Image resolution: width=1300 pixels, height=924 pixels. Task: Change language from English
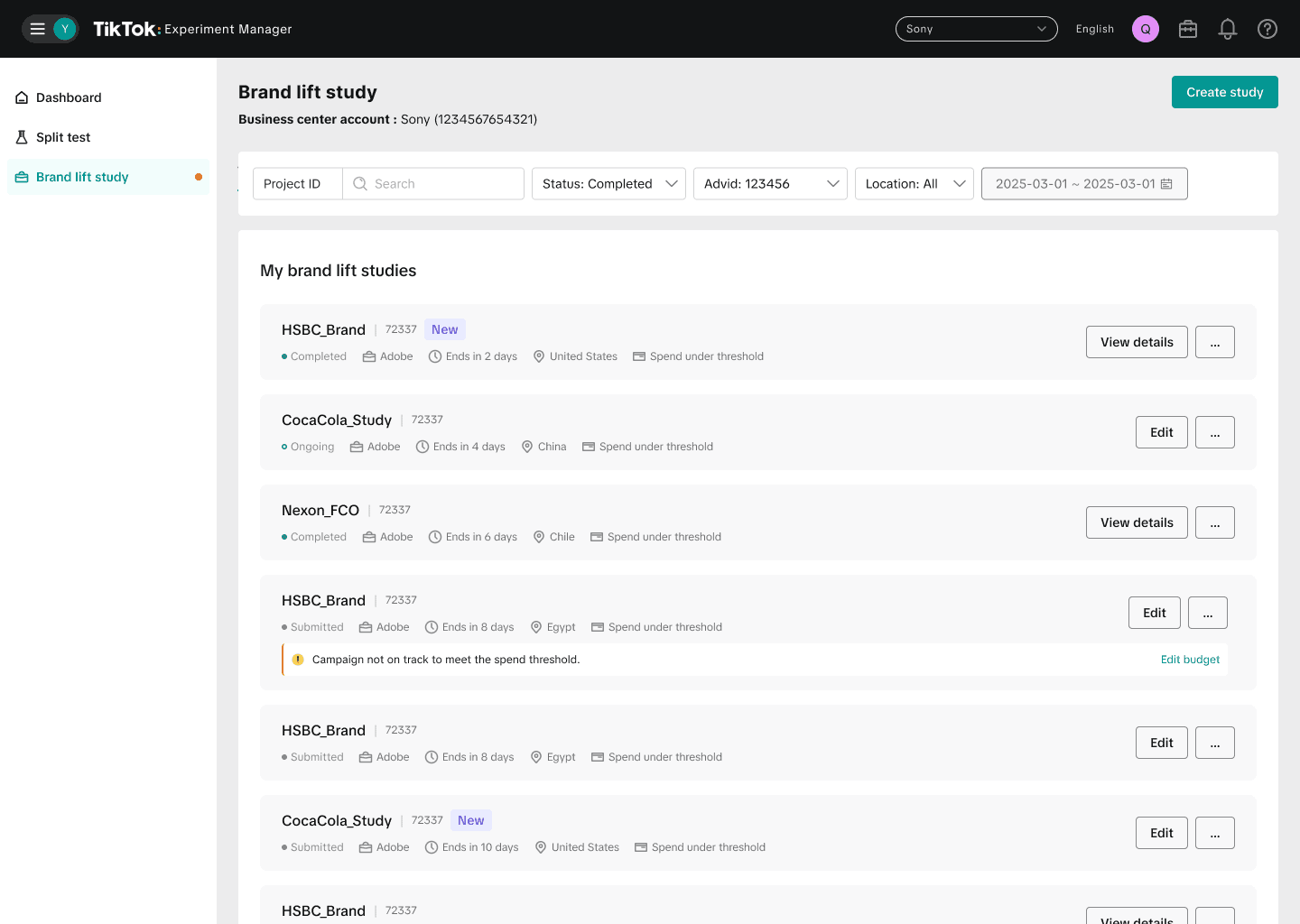1094,29
